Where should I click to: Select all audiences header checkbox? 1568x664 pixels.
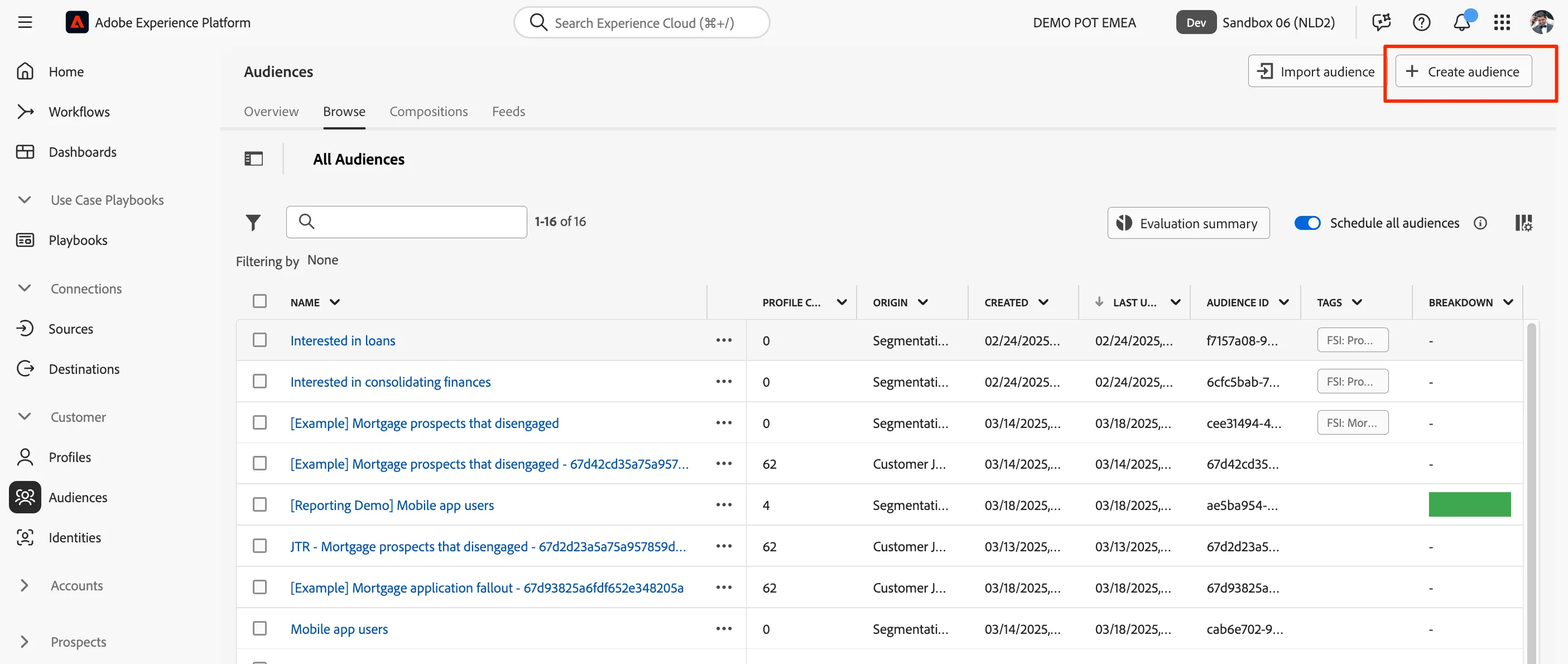click(x=260, y=301)
